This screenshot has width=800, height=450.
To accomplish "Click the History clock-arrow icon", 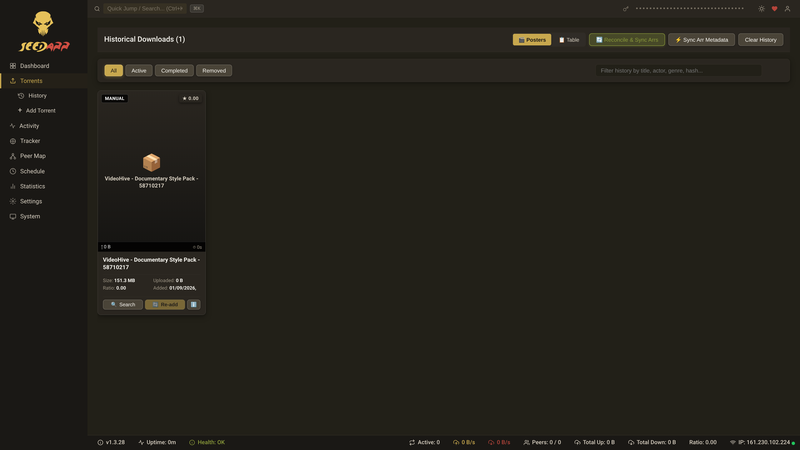I will point(21,95).
